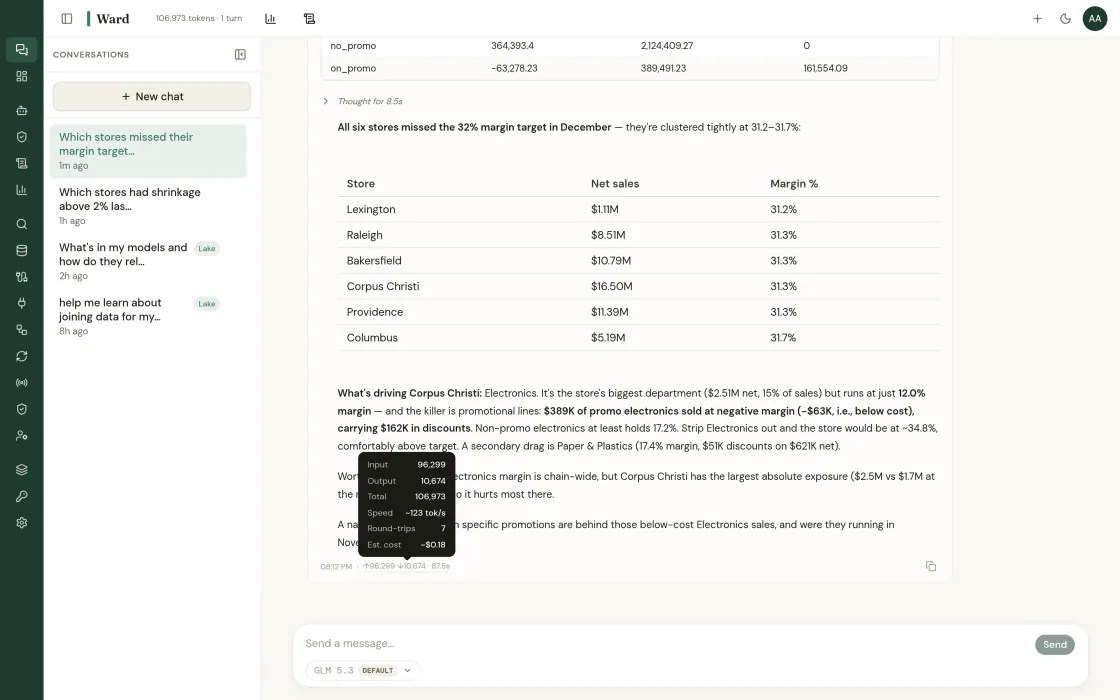Click the message input field

pyautogui.click(x=664, y=644)
